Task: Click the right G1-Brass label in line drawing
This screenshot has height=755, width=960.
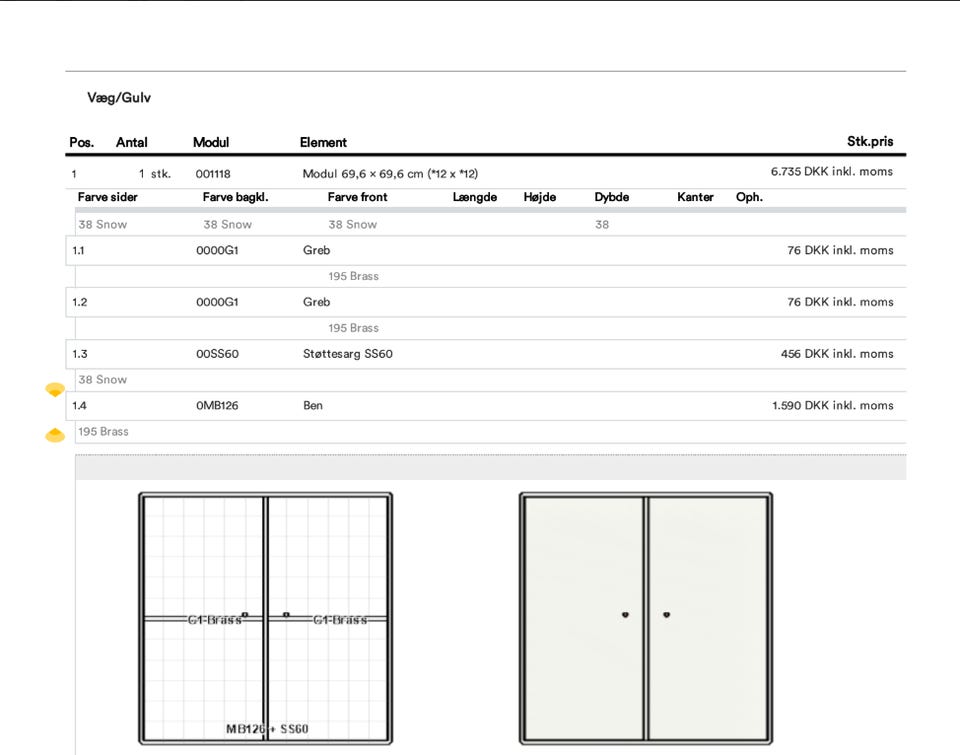Action: tap(339, 620)
